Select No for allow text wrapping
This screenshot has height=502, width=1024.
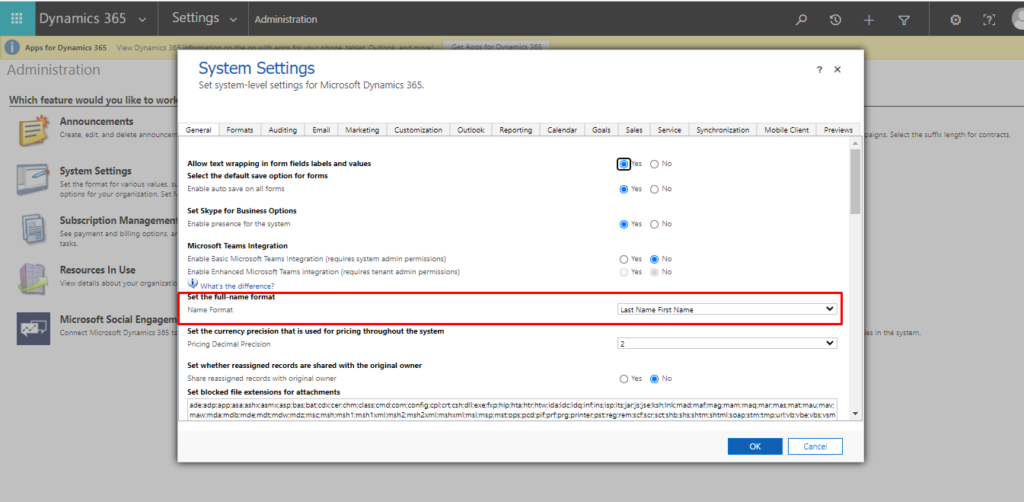coord(654,164)
